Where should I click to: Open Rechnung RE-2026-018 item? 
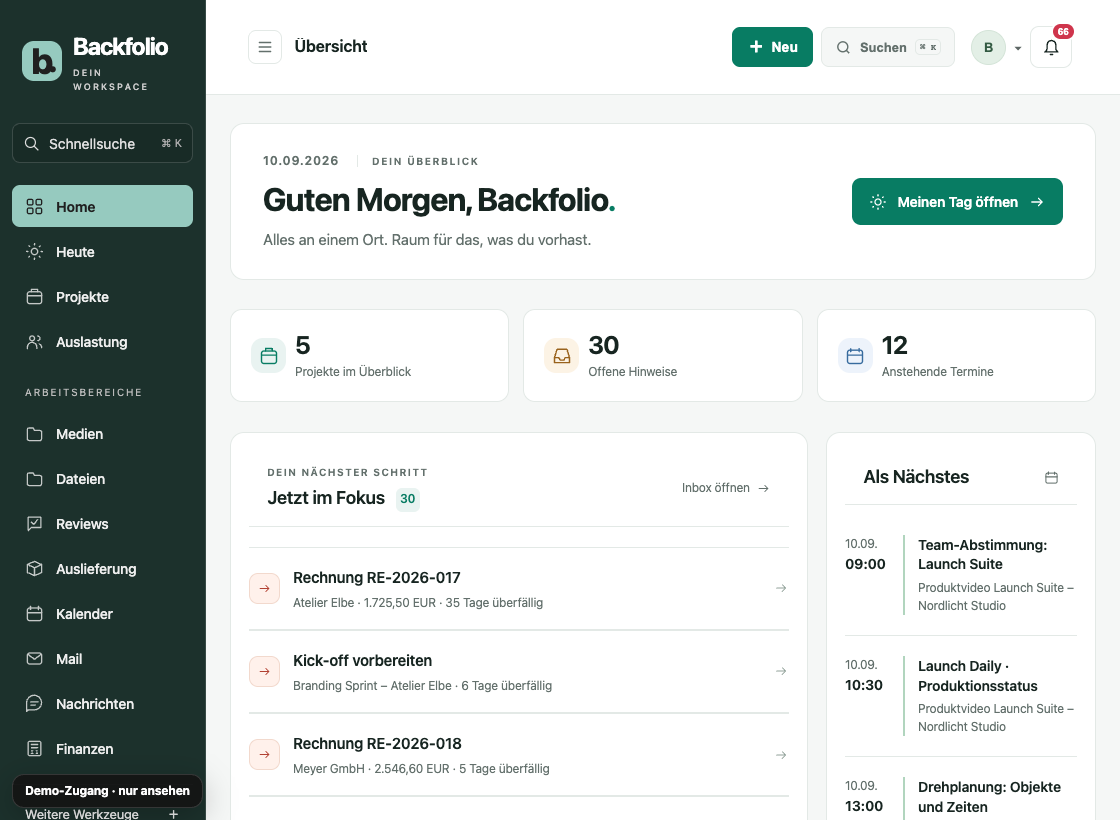coord(519,755)
